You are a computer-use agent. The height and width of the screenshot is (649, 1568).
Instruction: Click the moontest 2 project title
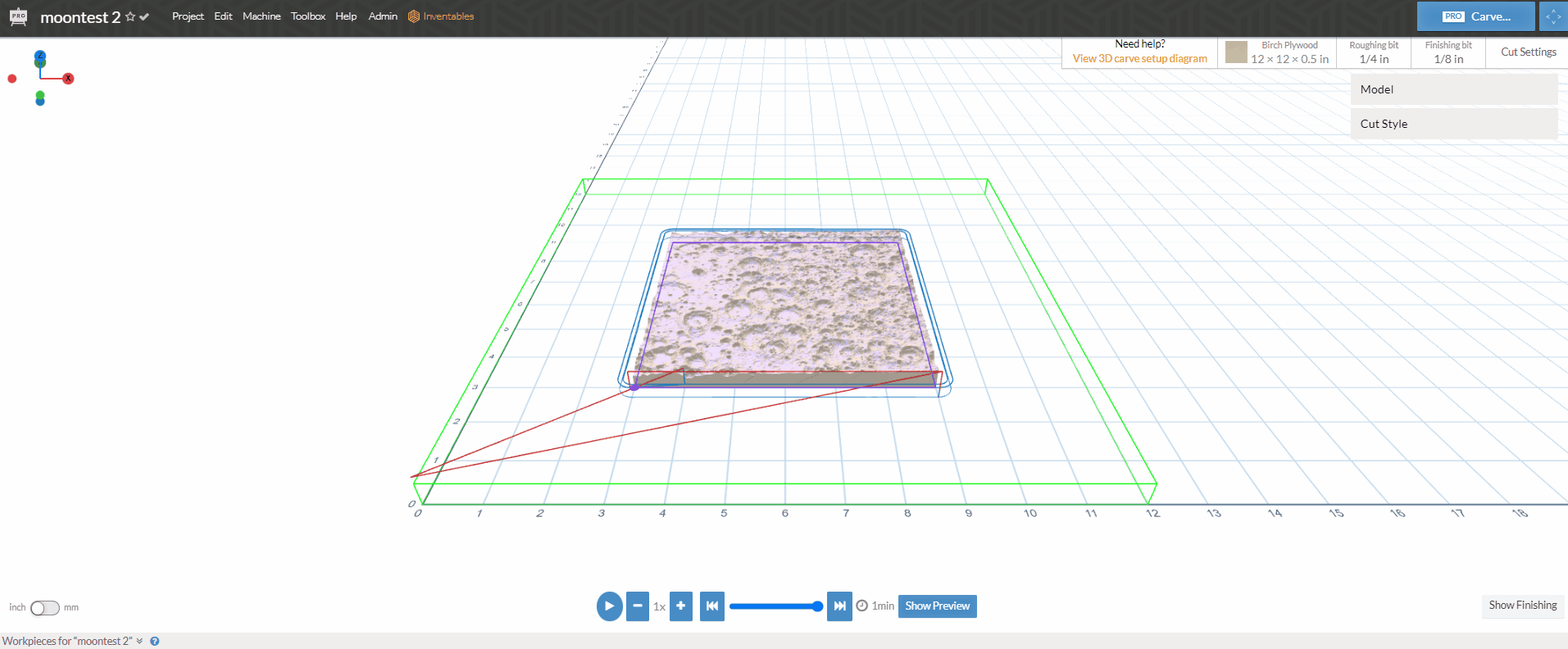80,17
